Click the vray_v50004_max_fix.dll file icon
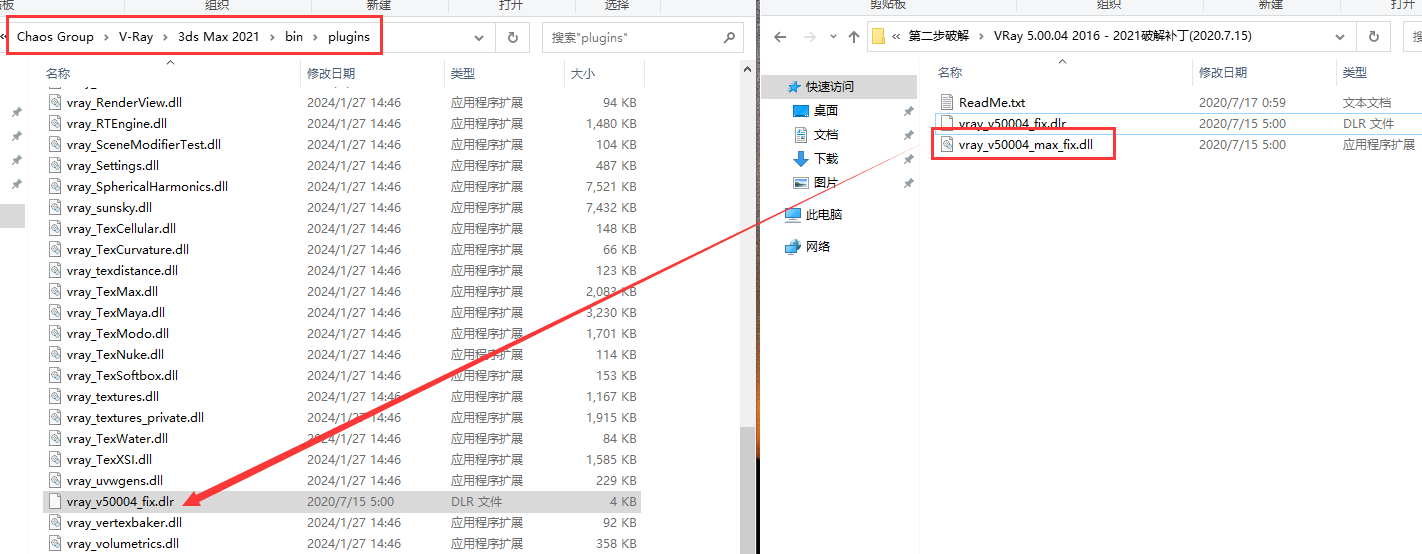 (x=948, y=144)
